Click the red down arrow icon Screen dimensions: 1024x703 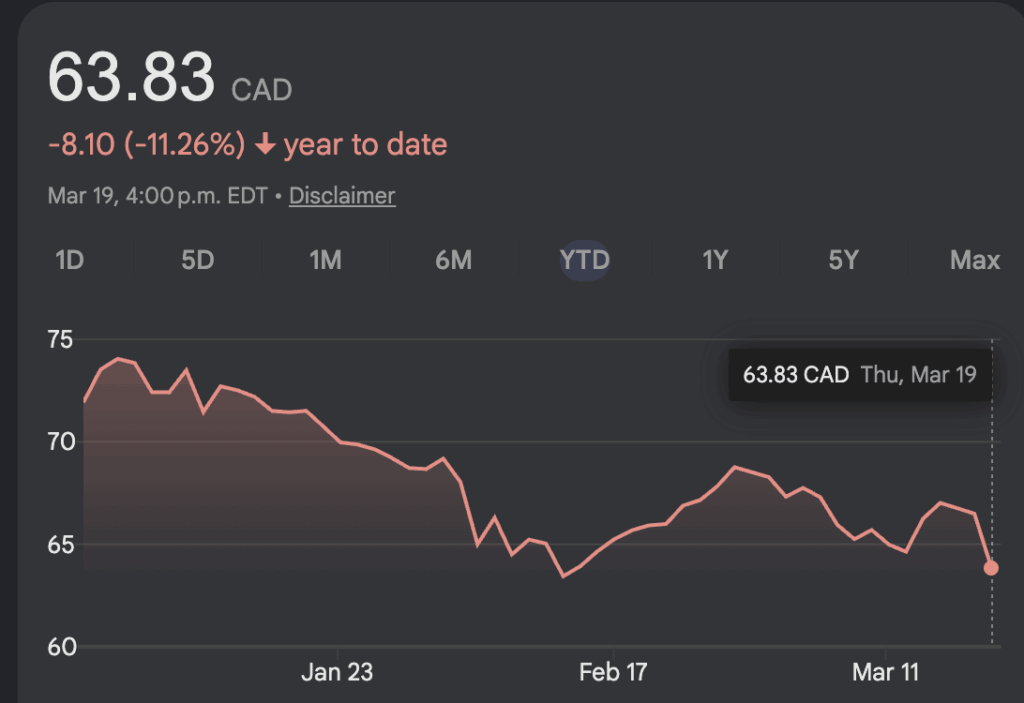[x=265, y=146]
